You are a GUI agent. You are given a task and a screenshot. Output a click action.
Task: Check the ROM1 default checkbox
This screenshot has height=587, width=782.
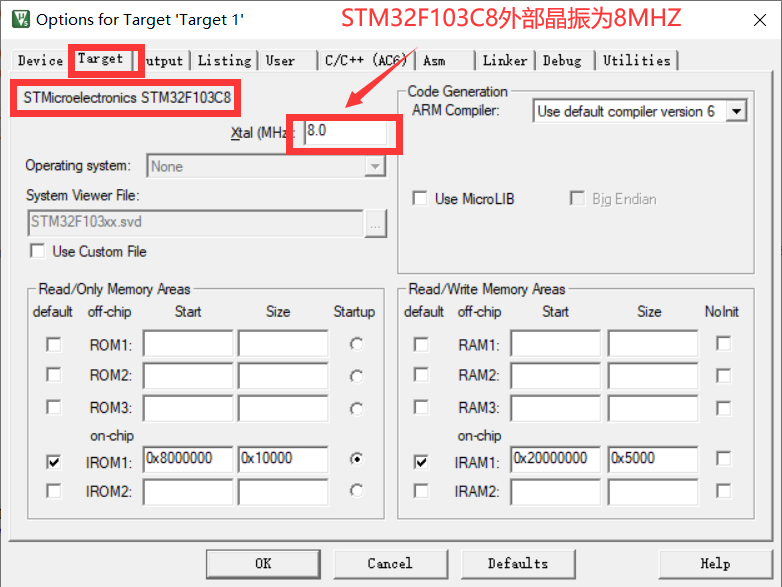[53, 345]
